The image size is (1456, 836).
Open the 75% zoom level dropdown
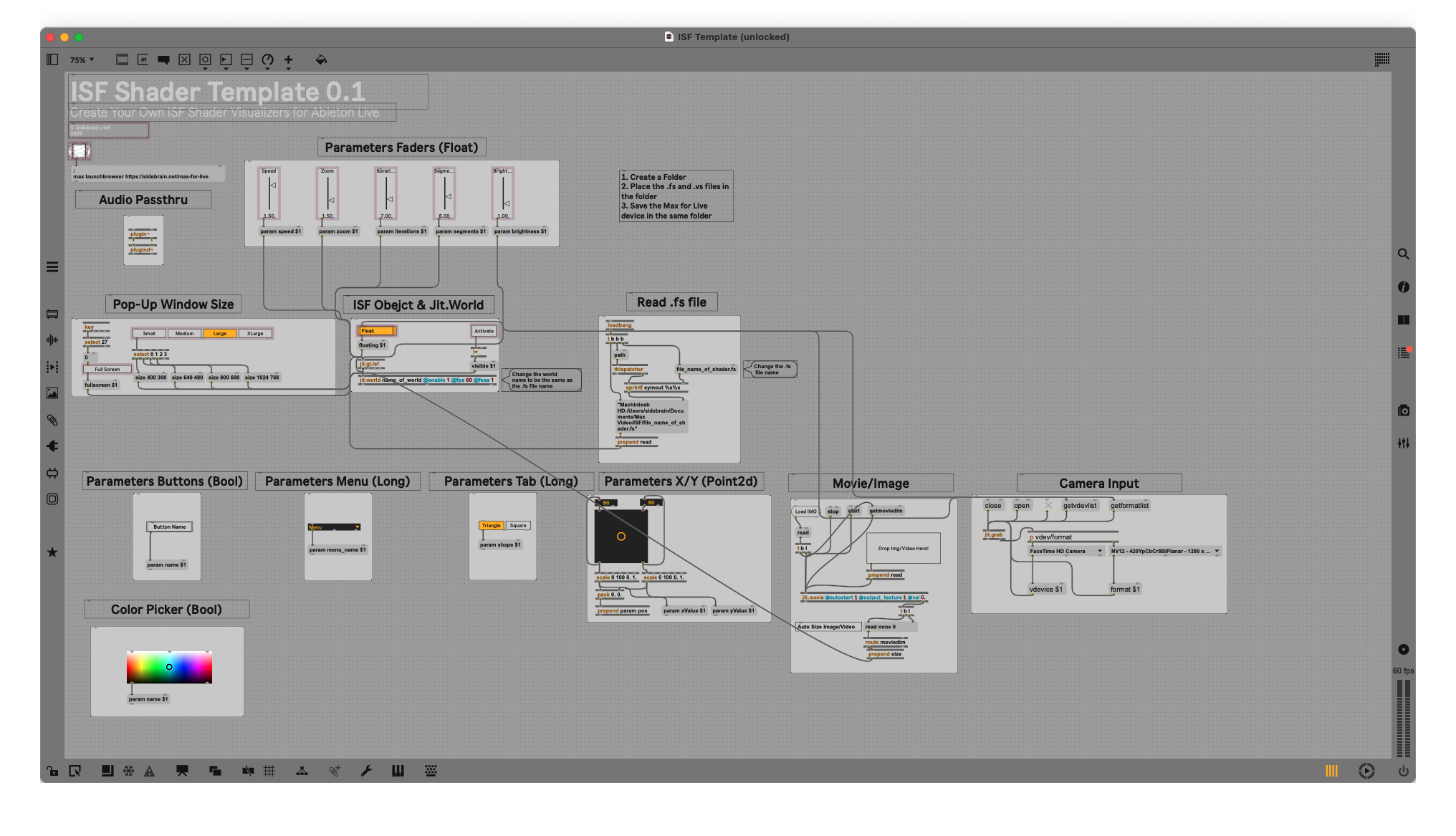82,60
